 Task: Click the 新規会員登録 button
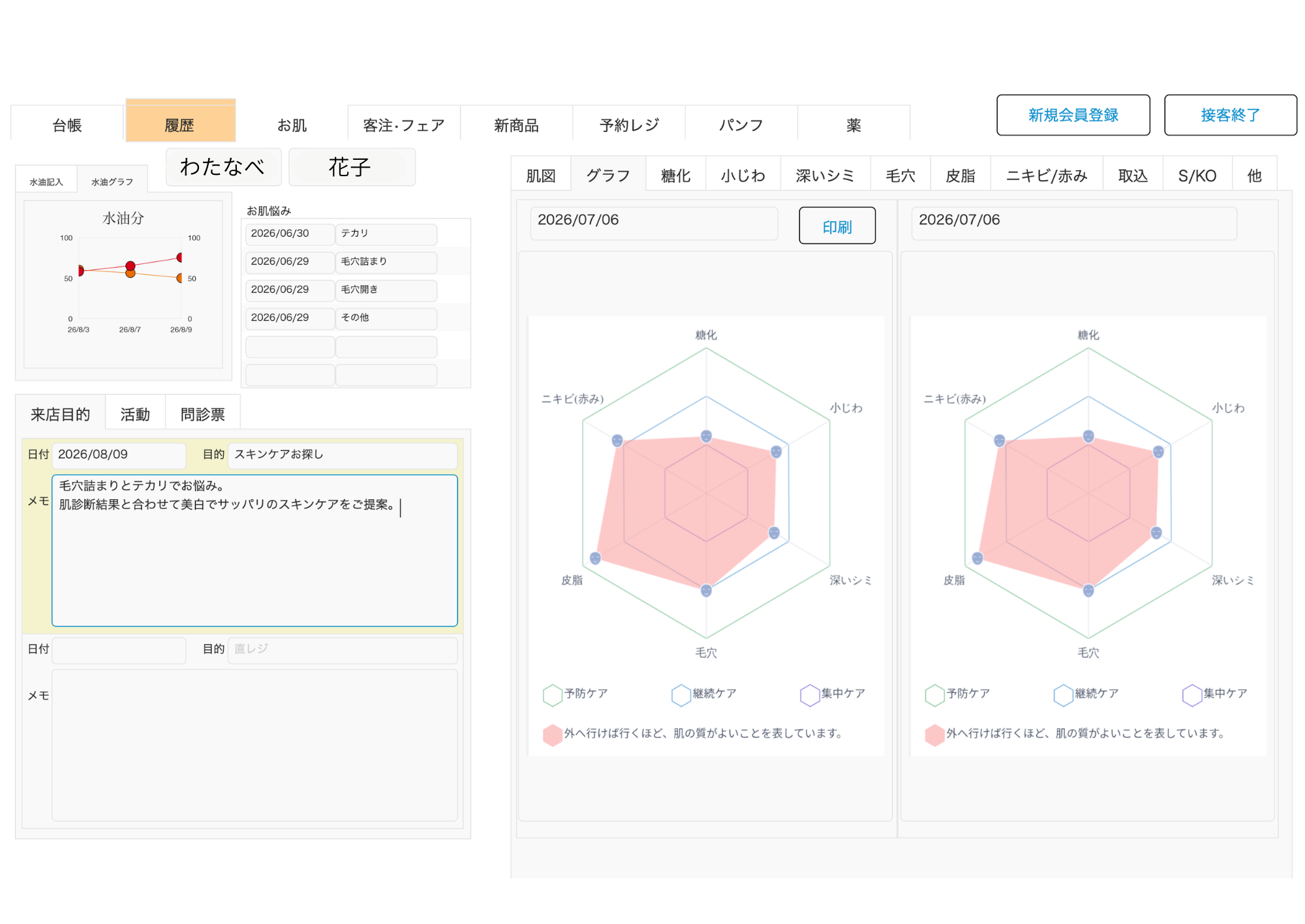[1073, 115]
